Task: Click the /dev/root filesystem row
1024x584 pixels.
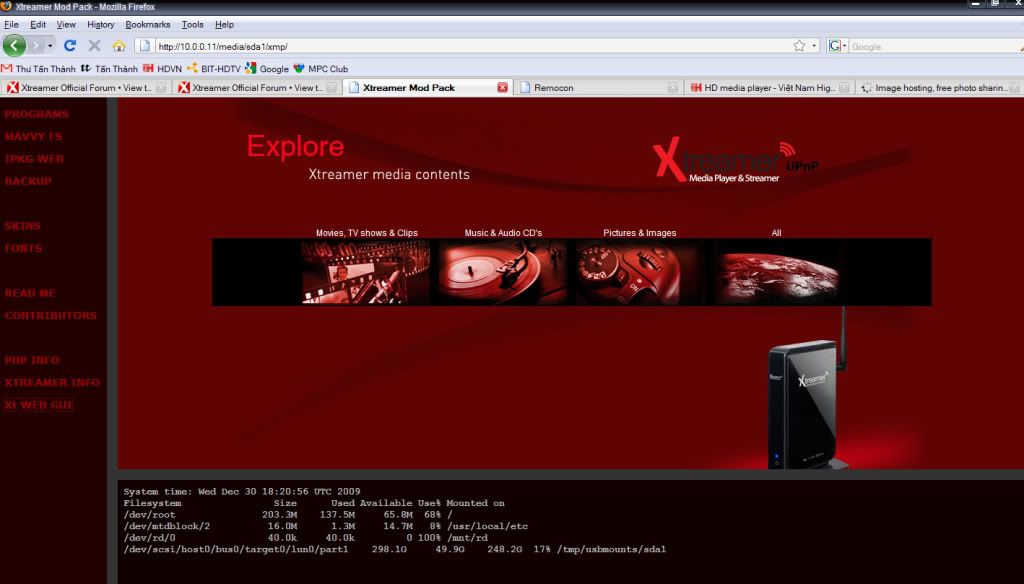Action: click(x=287, y=515)
